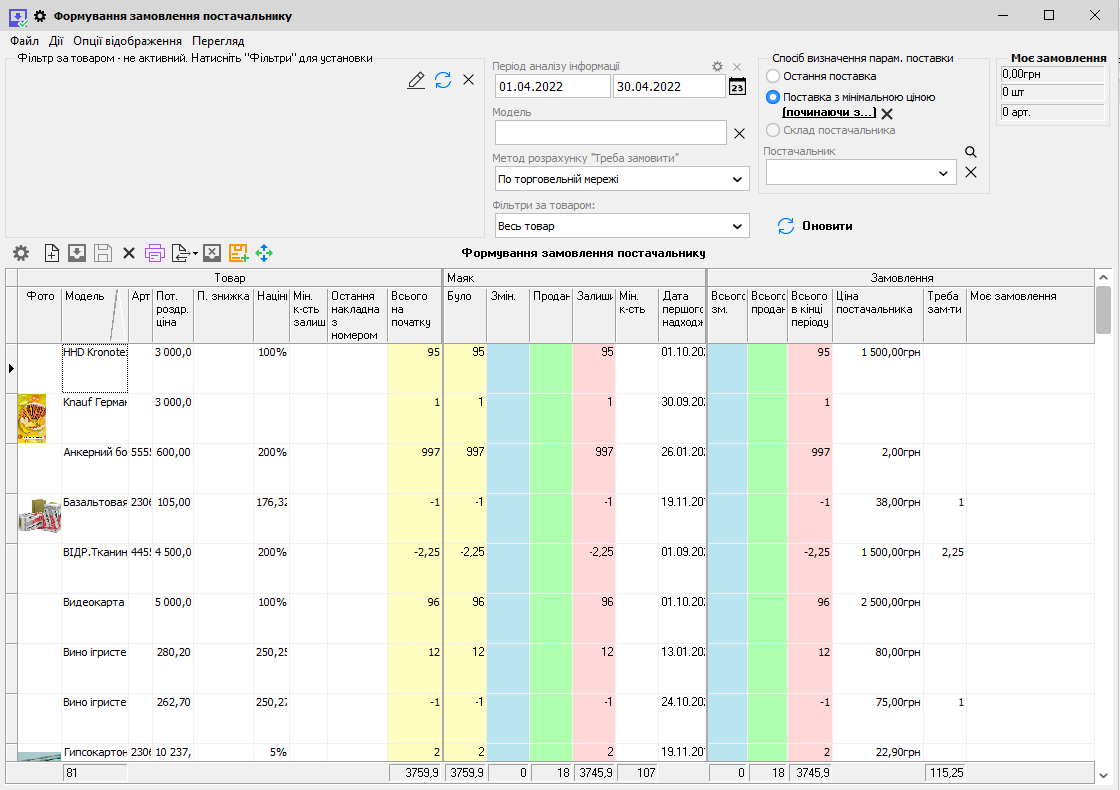Click the blue-green four-arrows icon

[x=264, y=253]
